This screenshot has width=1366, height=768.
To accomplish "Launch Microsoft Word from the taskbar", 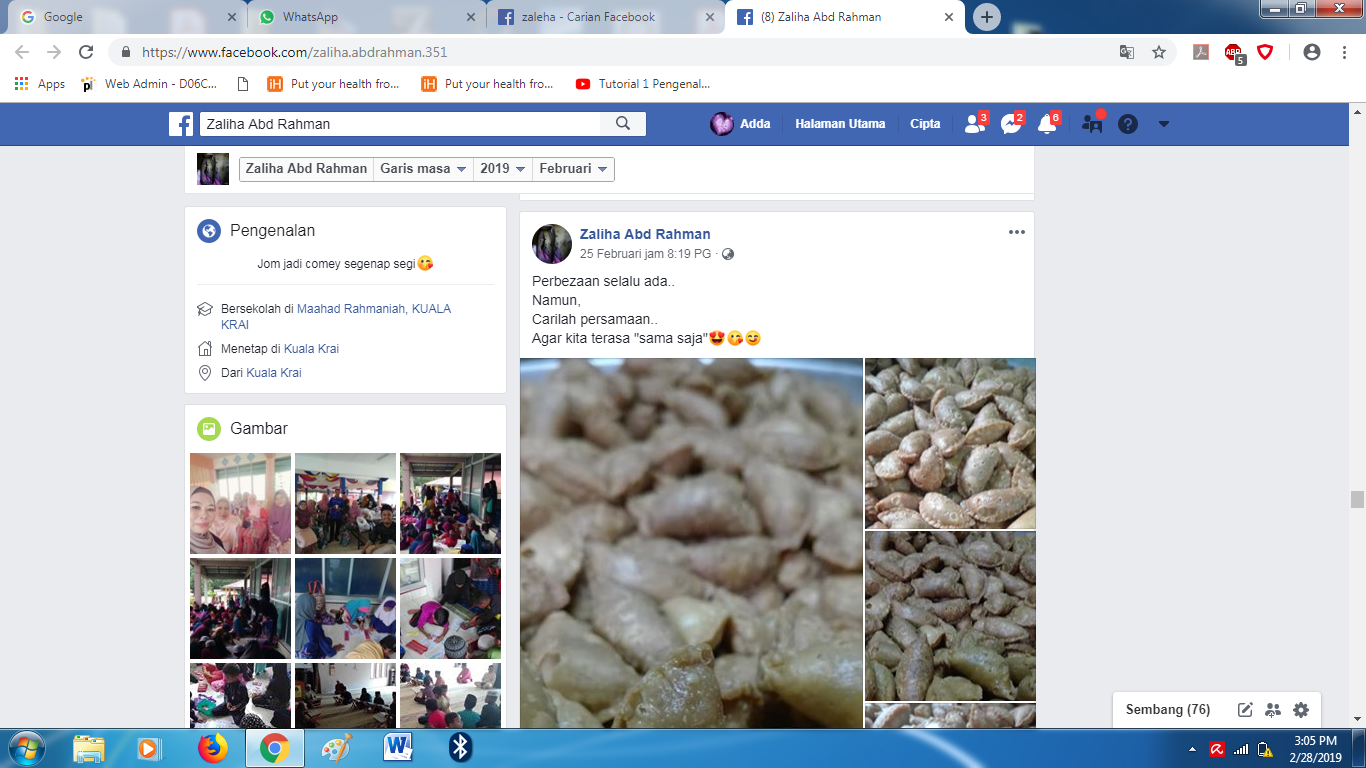I will pyautogui.click(x=398, y=747).
